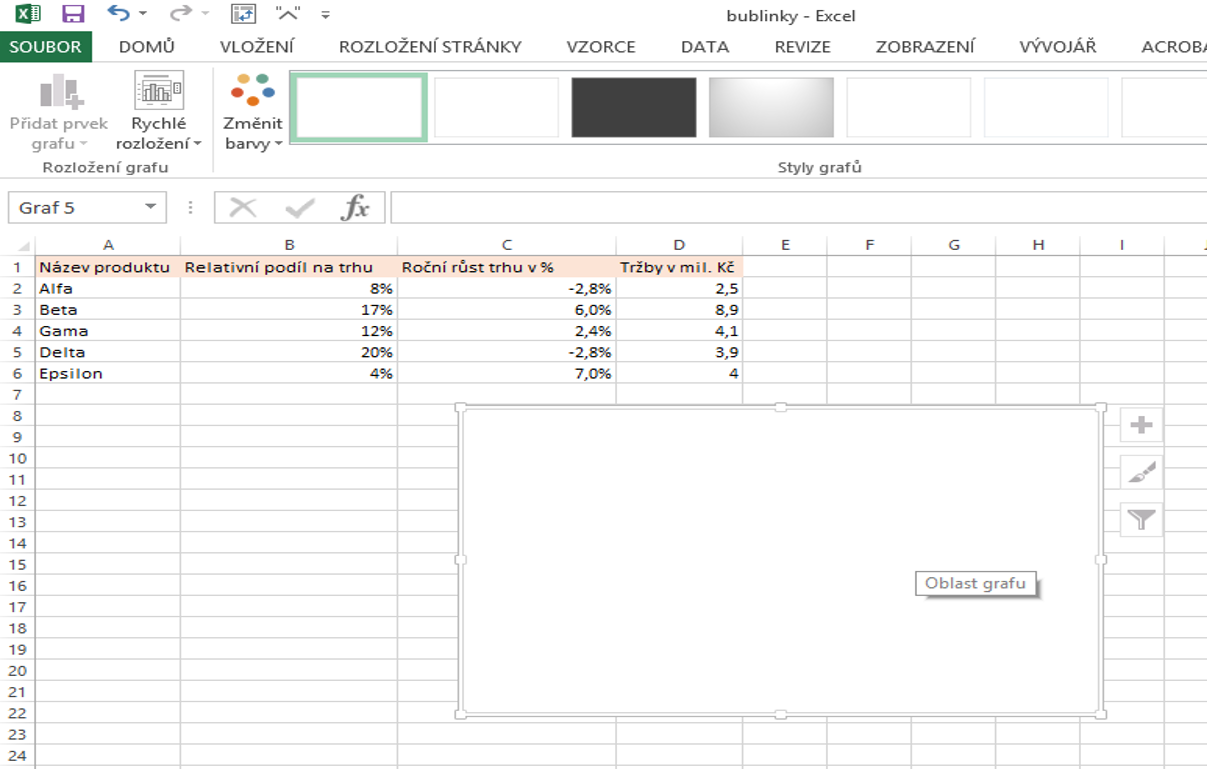Expand the Name Box dropdown arrow
The width and height of the screenshot is (1207, 769).
(151, 208)
